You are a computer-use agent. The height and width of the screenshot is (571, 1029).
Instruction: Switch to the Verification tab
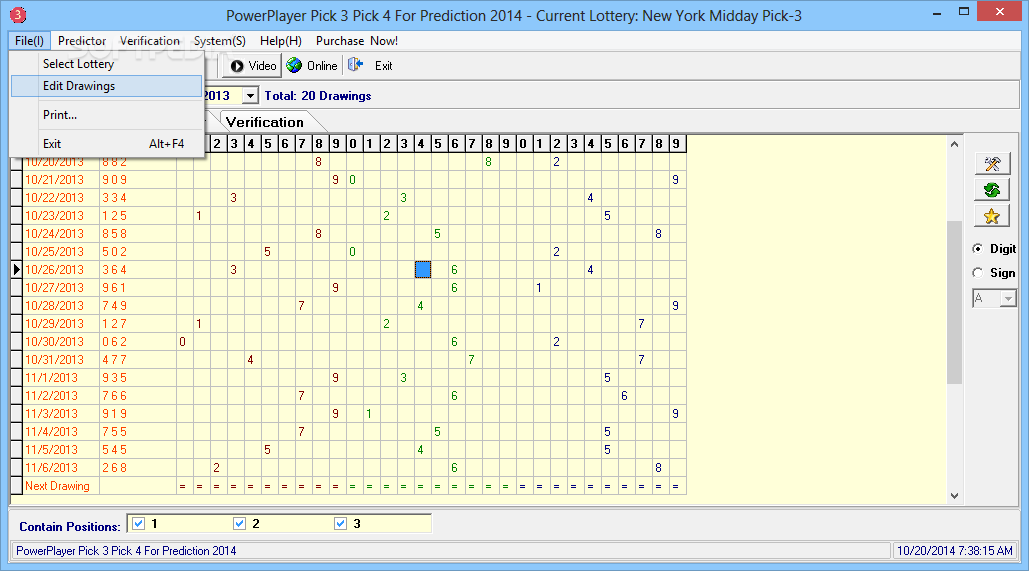(265, 122)
